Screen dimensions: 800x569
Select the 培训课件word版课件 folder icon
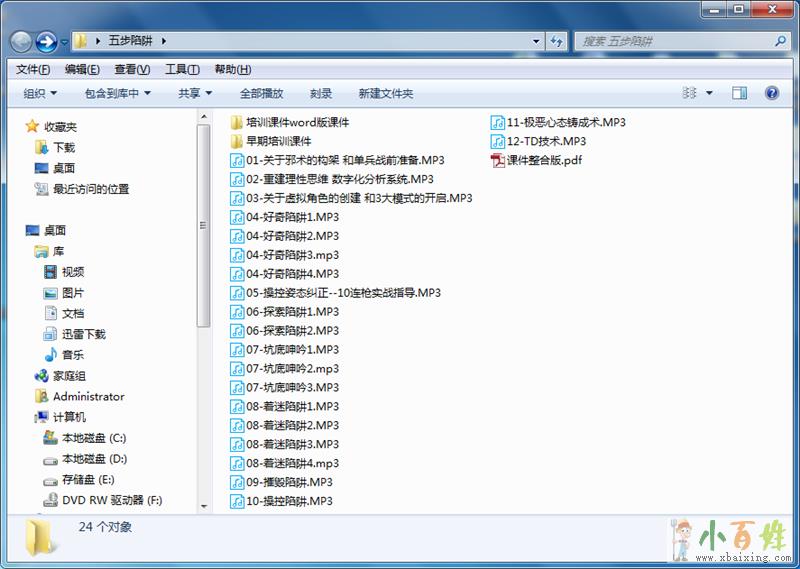tap(237, 122)
